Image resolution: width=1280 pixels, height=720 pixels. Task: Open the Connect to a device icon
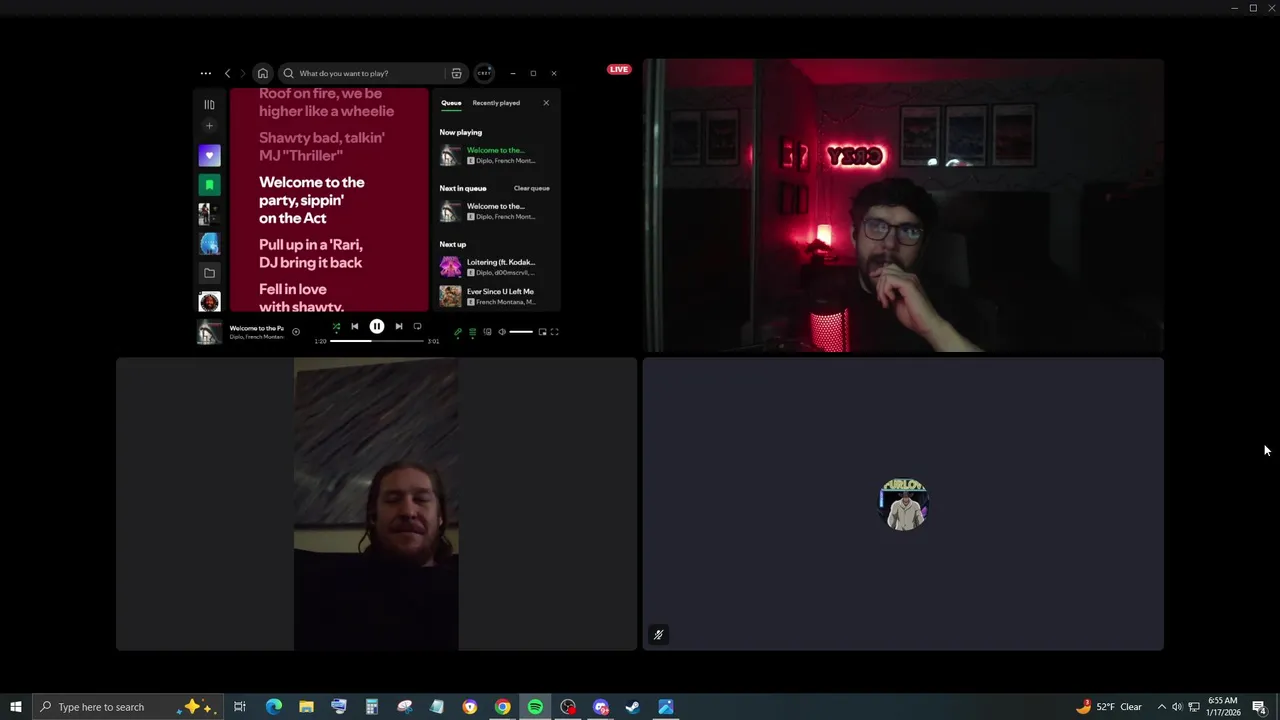point(487,332)
